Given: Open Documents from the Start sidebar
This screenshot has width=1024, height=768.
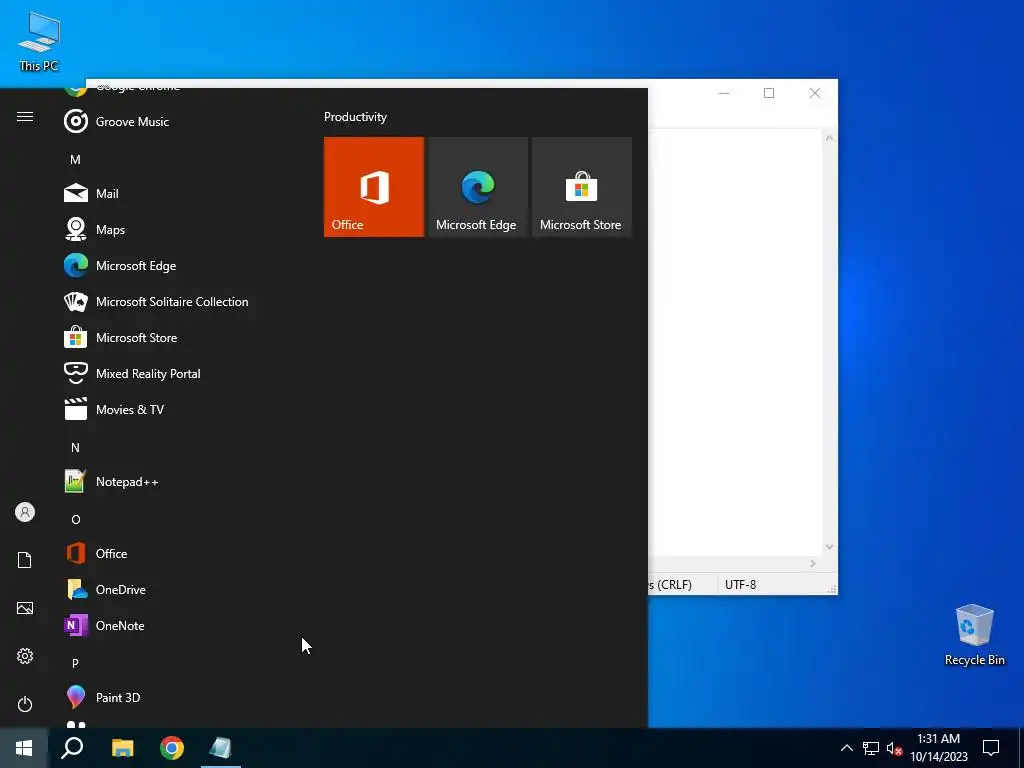Looking at the screenshot, I should [x=25, y=560].
